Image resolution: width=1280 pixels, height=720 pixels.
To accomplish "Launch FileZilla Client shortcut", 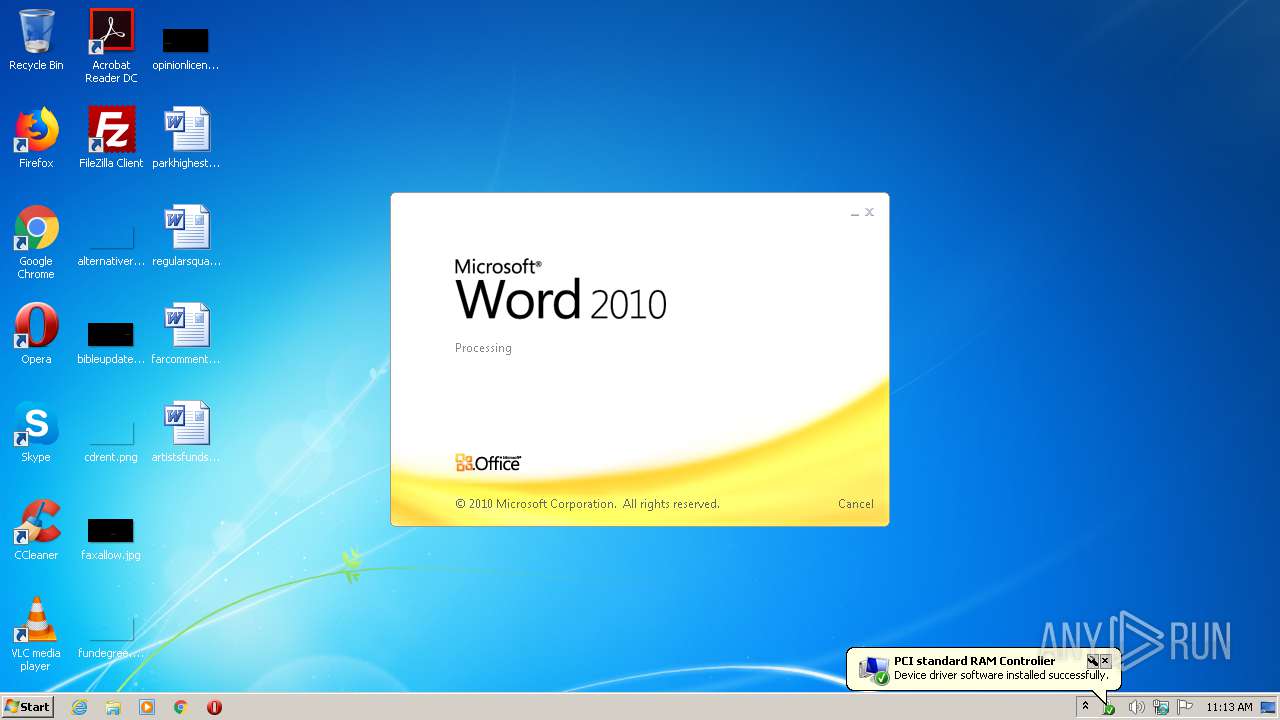I will (x=111, y=138).
